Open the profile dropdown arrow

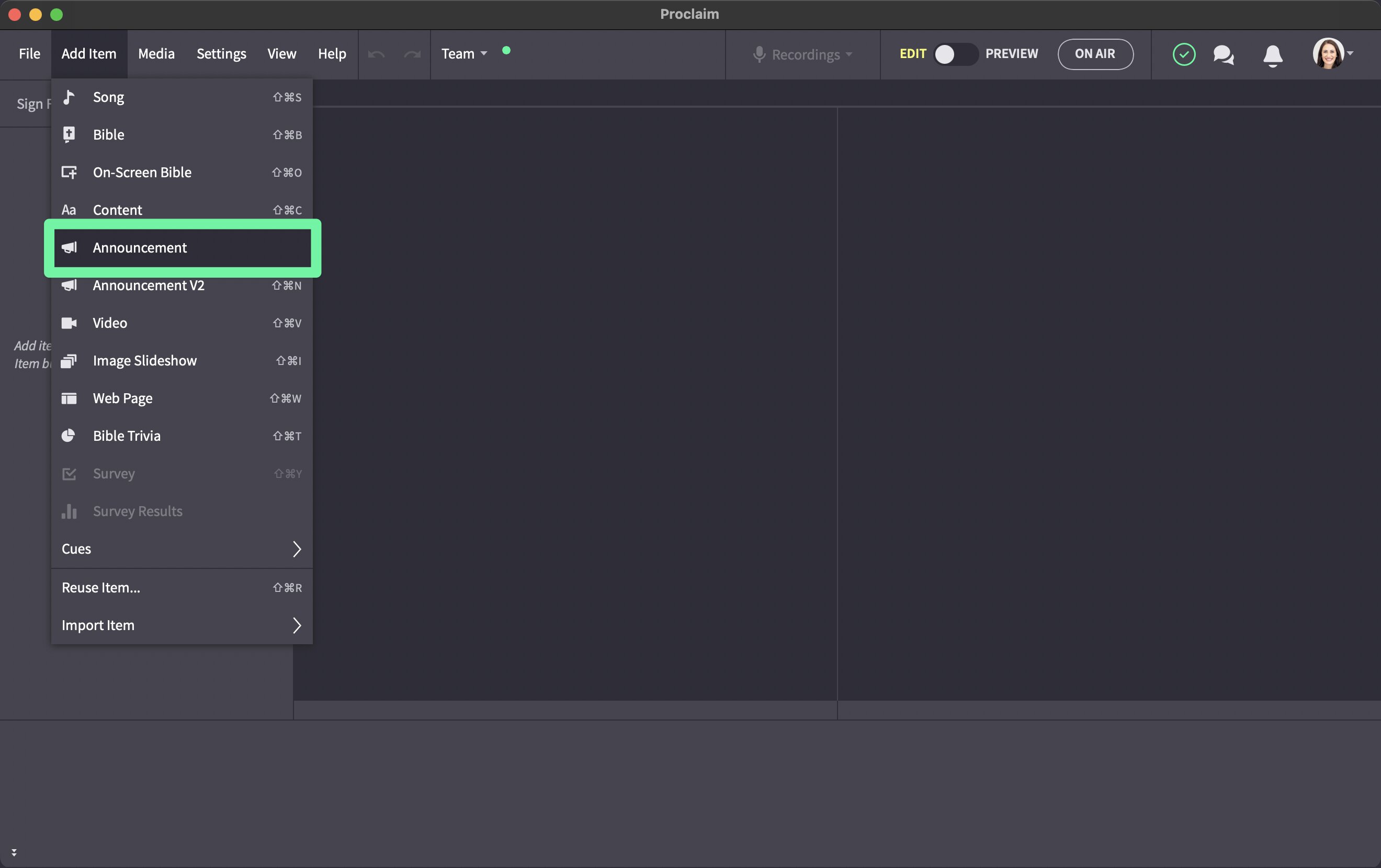click(x=1350, y=53)
